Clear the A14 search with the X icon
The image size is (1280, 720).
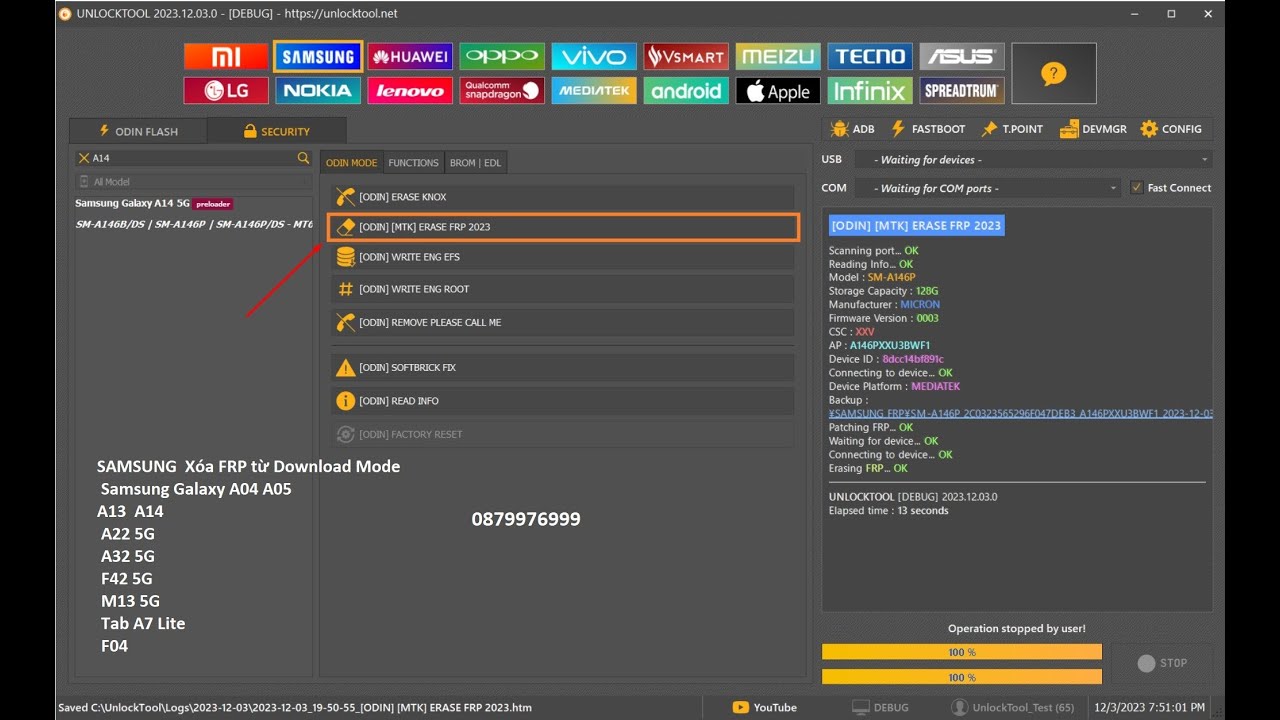(84, 158)
